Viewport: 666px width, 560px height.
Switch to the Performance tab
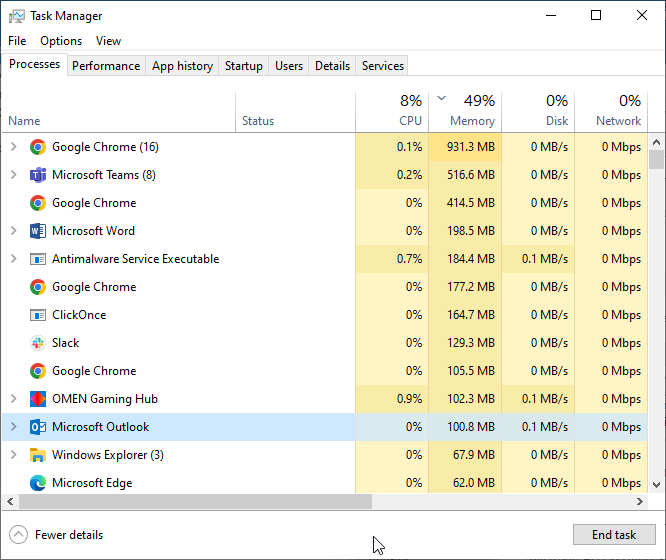pos(106,66)
